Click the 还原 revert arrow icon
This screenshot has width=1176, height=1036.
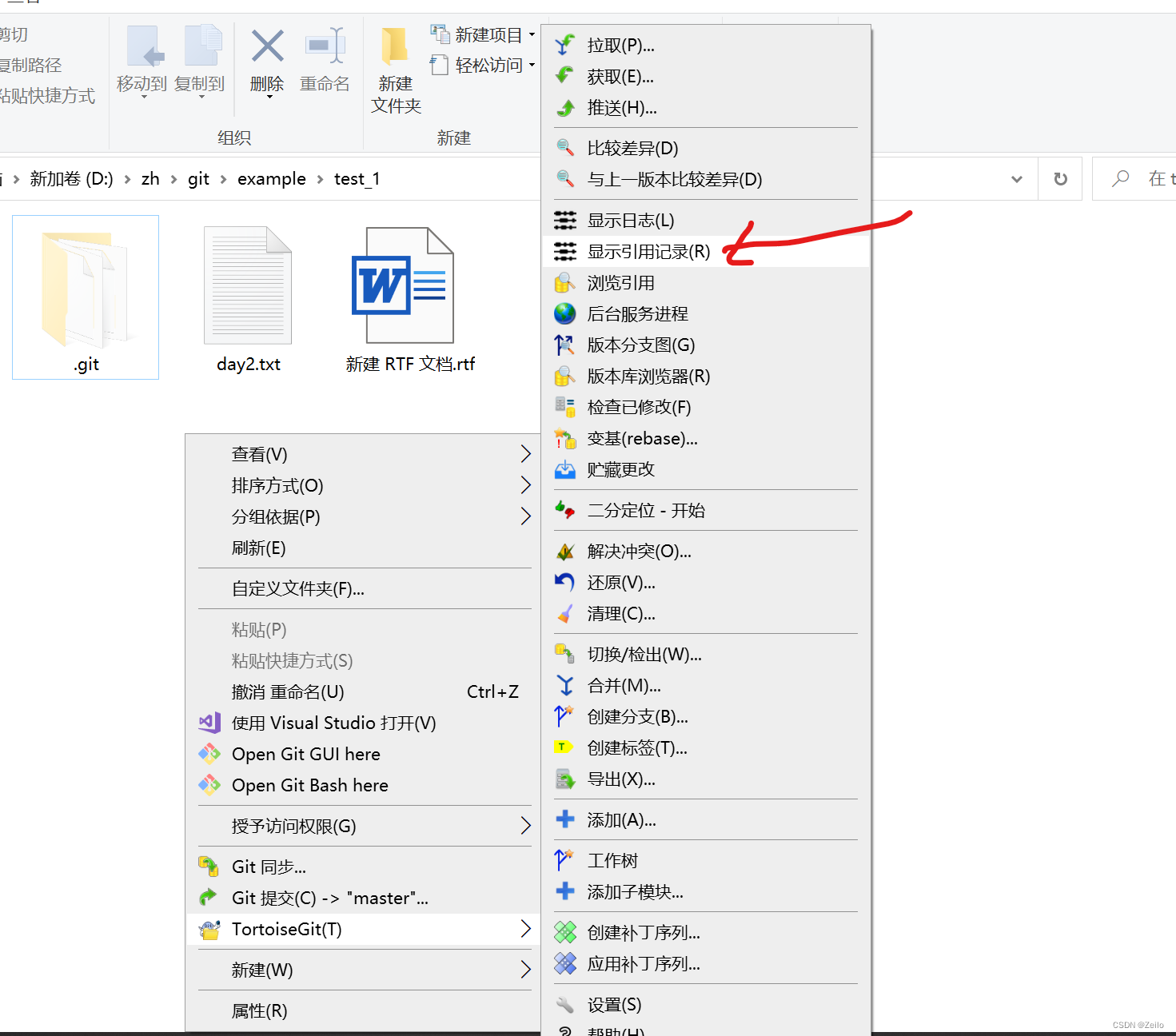point(565,582)
